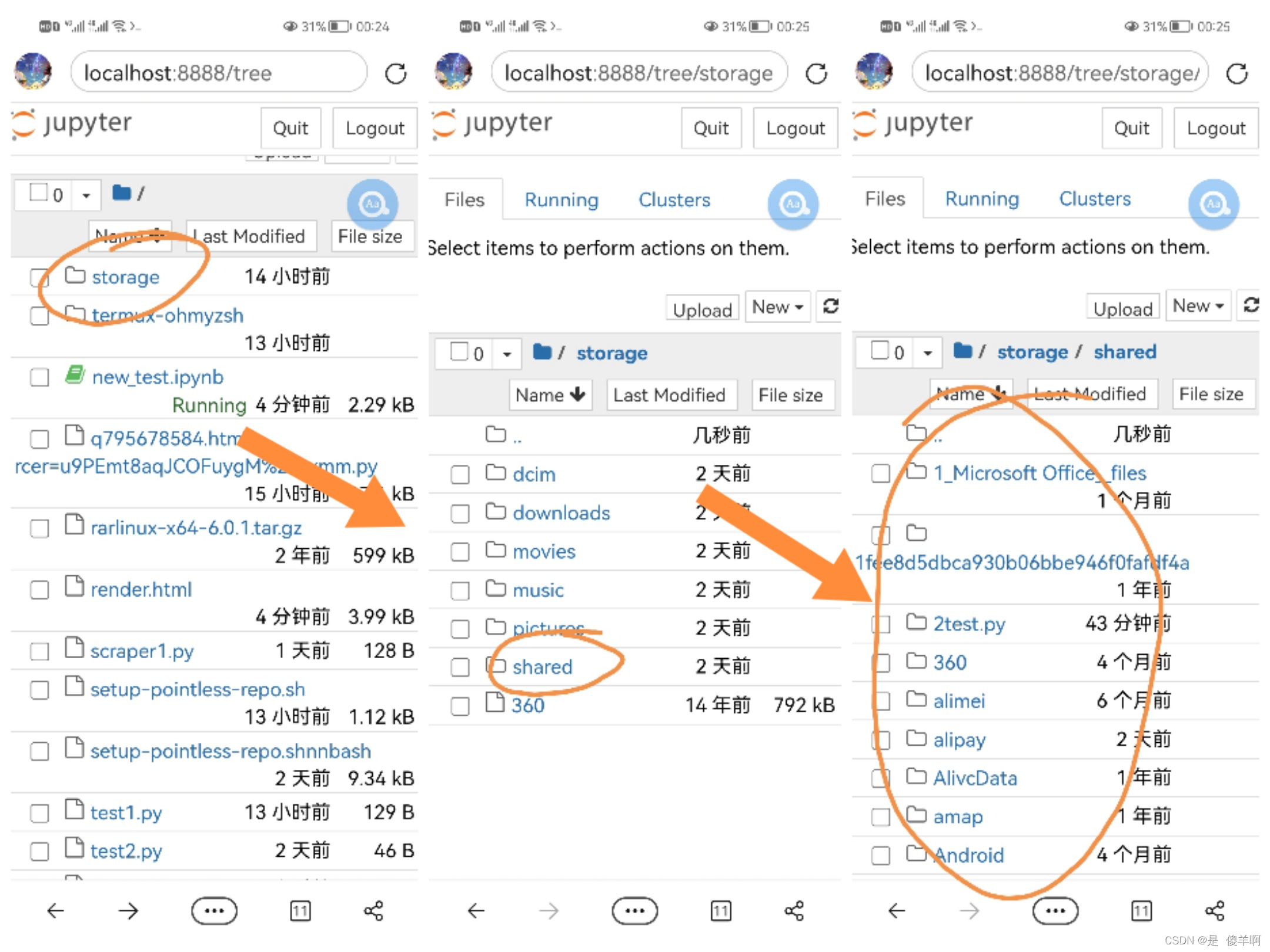Viewport: 1270px width, 952px height.
Task: Open Clusters tab in right panel
Action: tap(1095, 199)
